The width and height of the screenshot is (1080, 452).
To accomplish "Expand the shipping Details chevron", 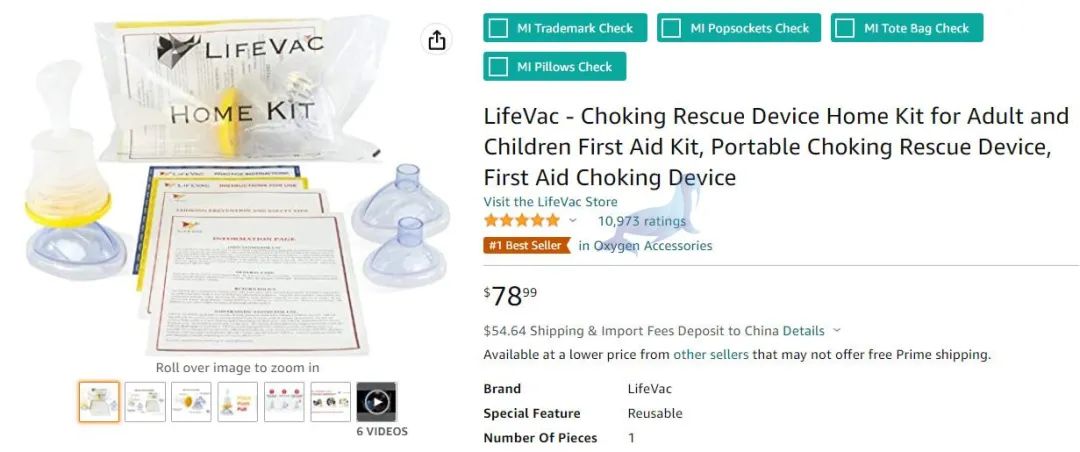I will 837,331.
